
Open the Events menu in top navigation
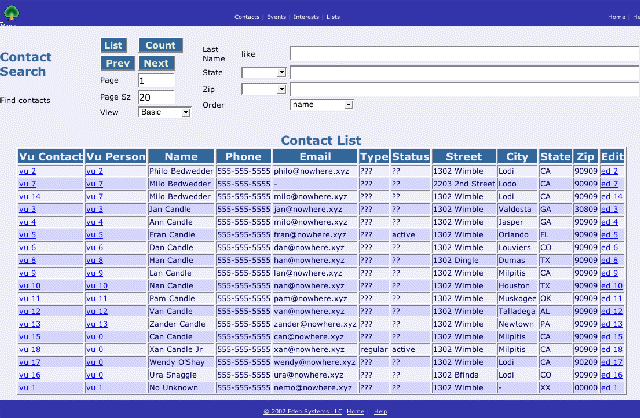276,17
